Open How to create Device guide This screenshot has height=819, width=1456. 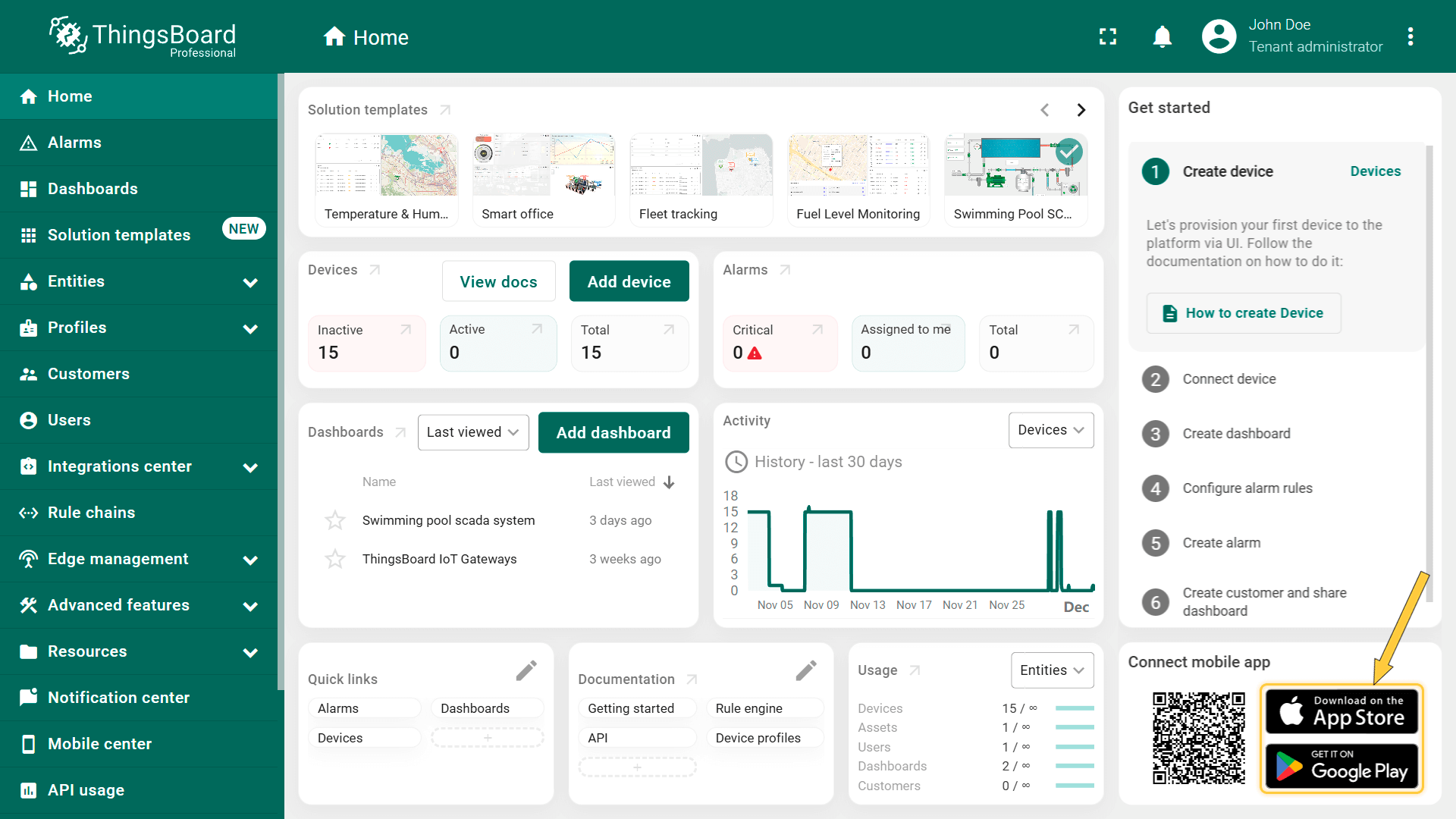coord(1243,313)
